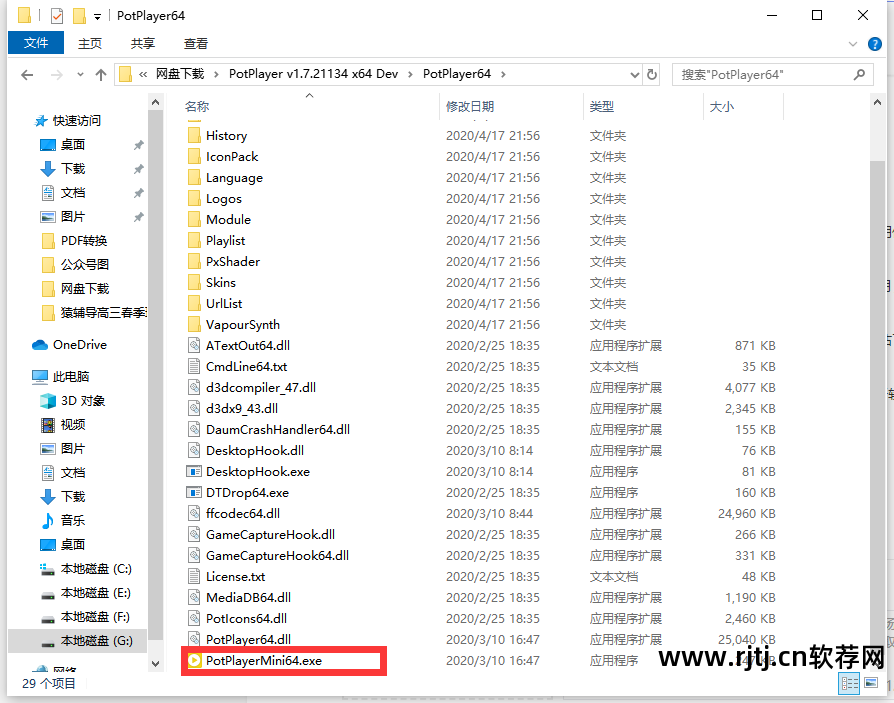Select PotIcons64.dll file name
This screenshot has width=894, height=703.
coord(246,619)
